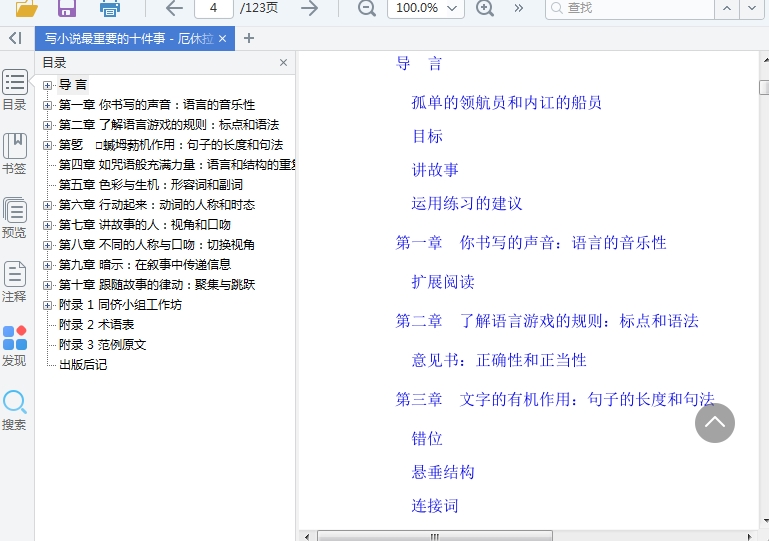Select 第六章 行动起来 outline entry

point(157,205)
